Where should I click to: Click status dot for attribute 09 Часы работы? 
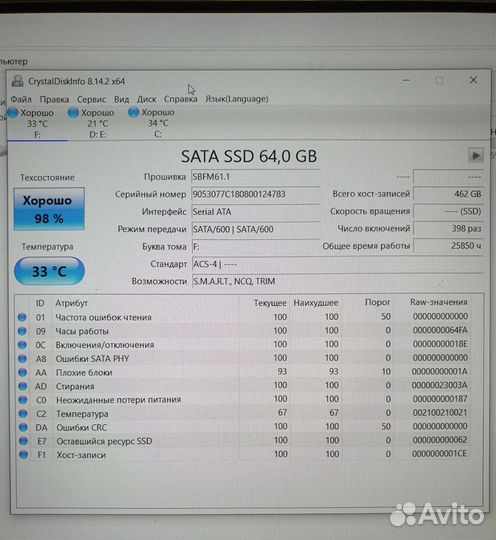(22, 331)
